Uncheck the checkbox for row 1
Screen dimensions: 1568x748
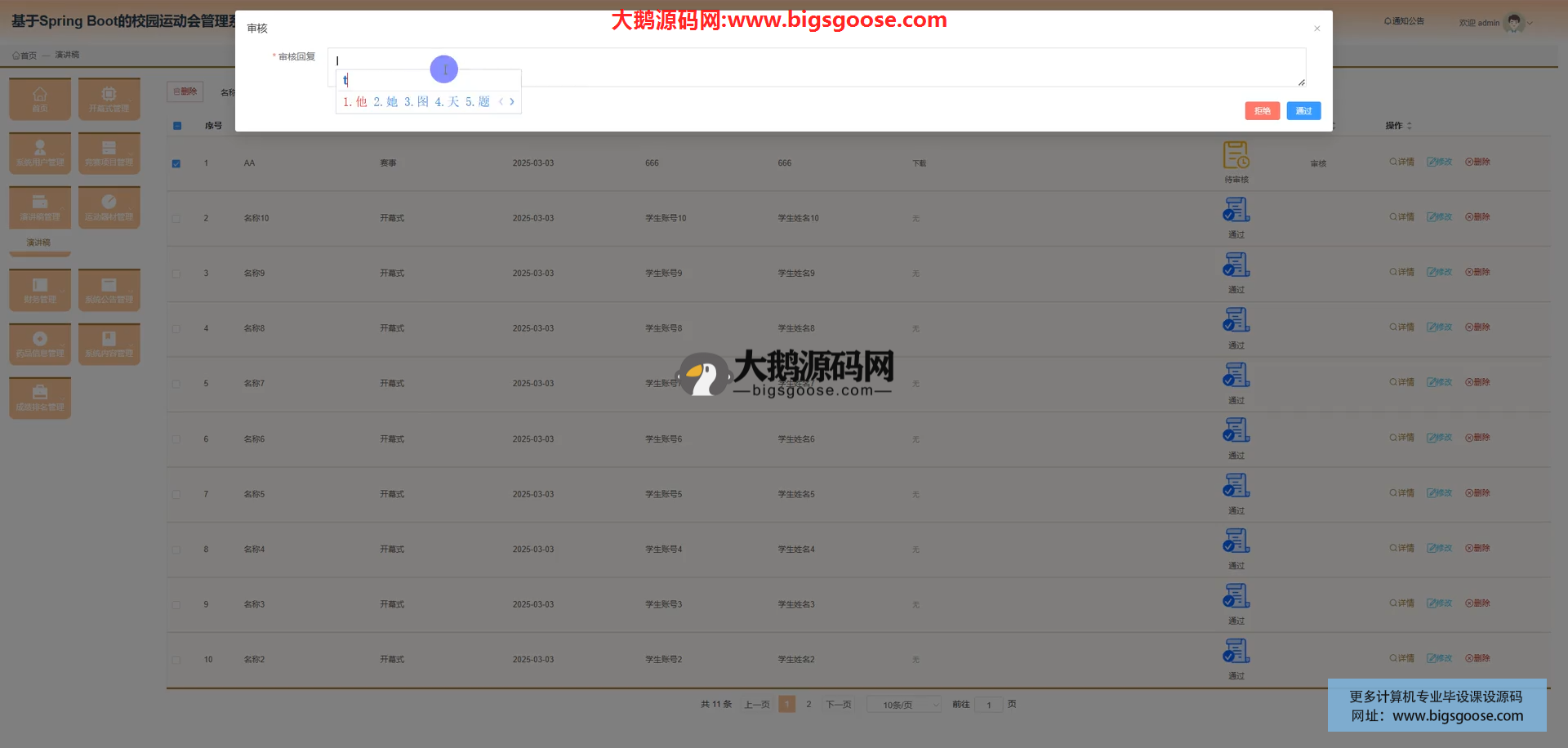[x=176, y=163]
